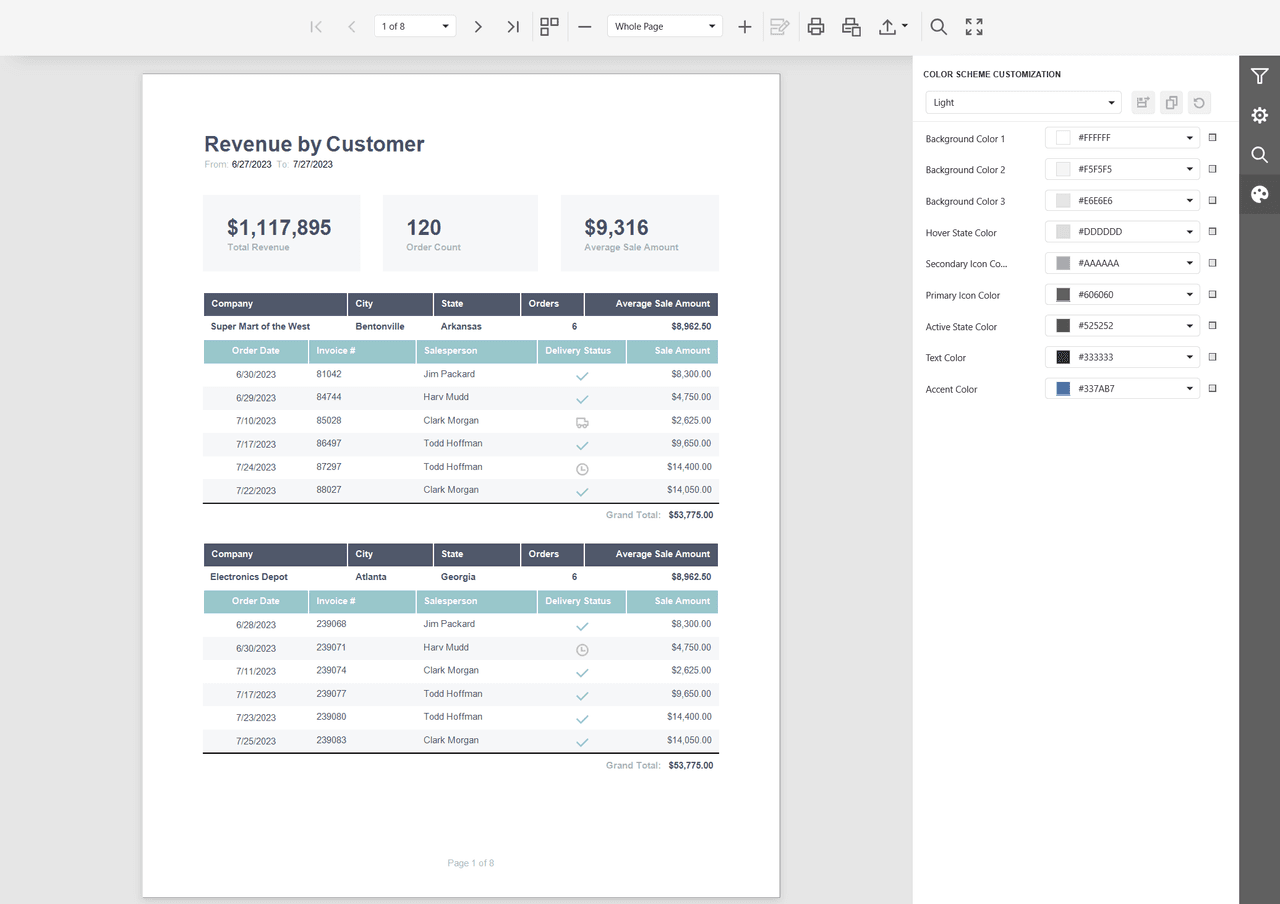Click the editing fields highlight icon

pos(780,27)
